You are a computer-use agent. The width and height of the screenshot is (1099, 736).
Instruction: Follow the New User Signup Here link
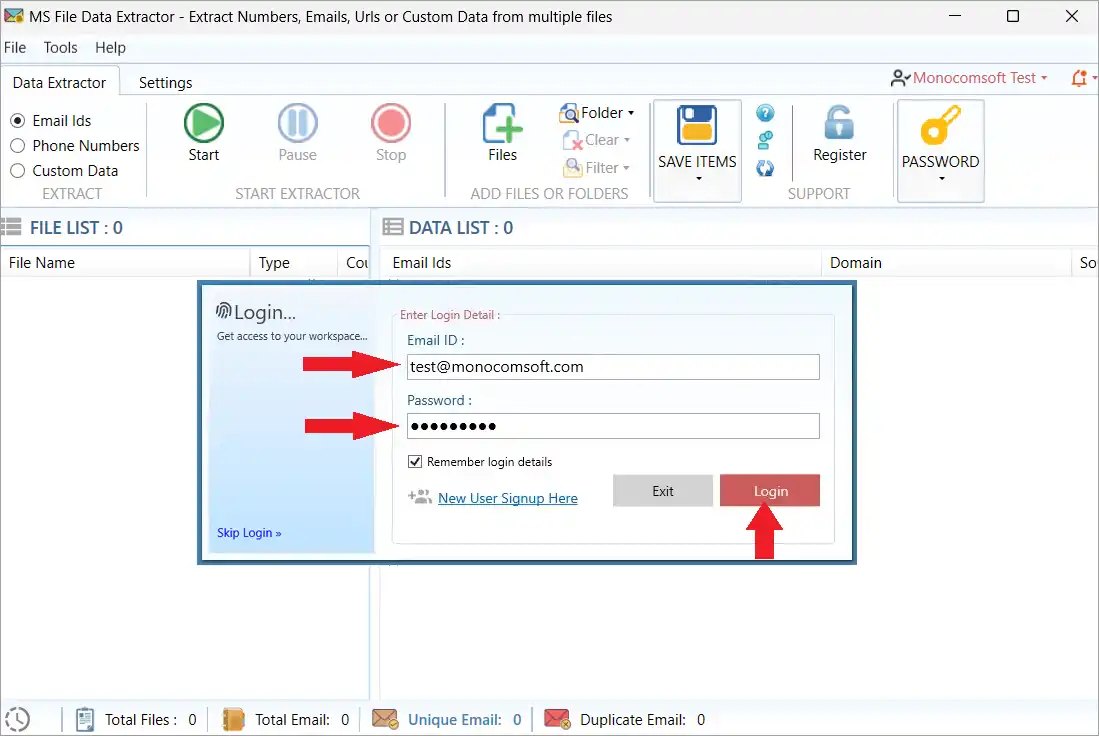507,498
